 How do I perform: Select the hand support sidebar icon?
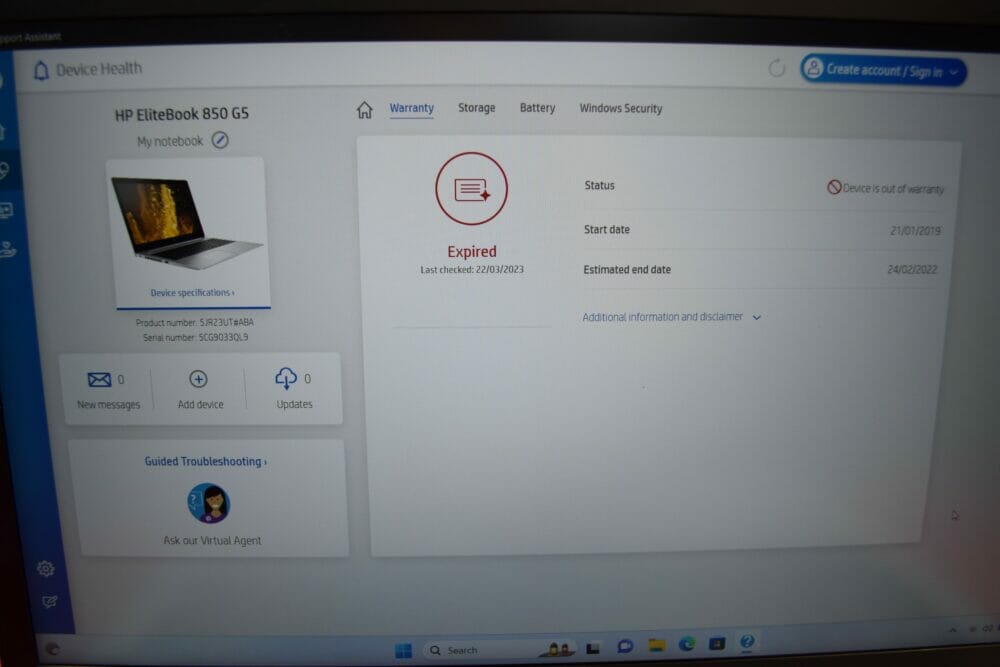[8, 249]
